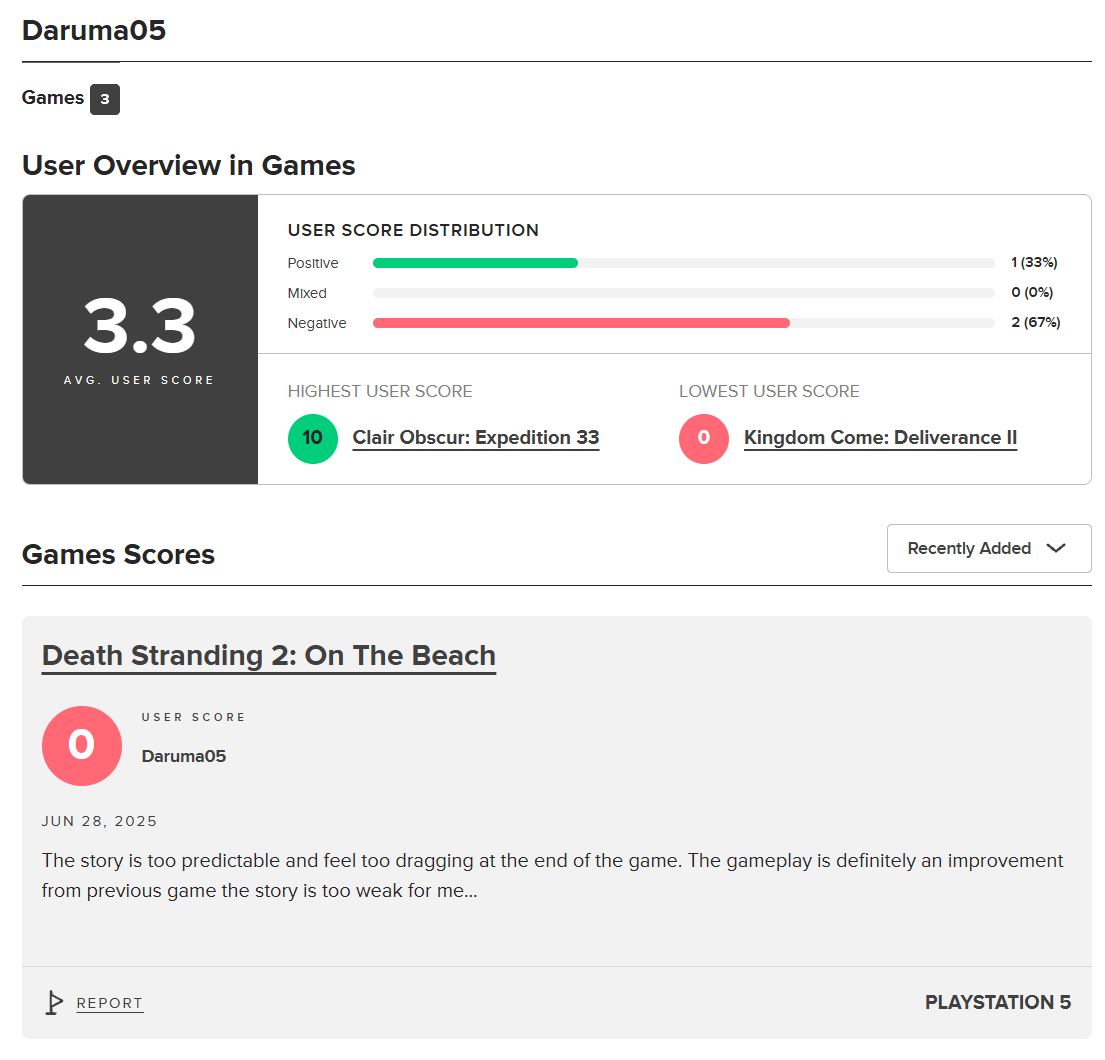
Task: Open Clair Obscur: Expedition 33 link
Action: pyautogui.click(x=476, y=438)
